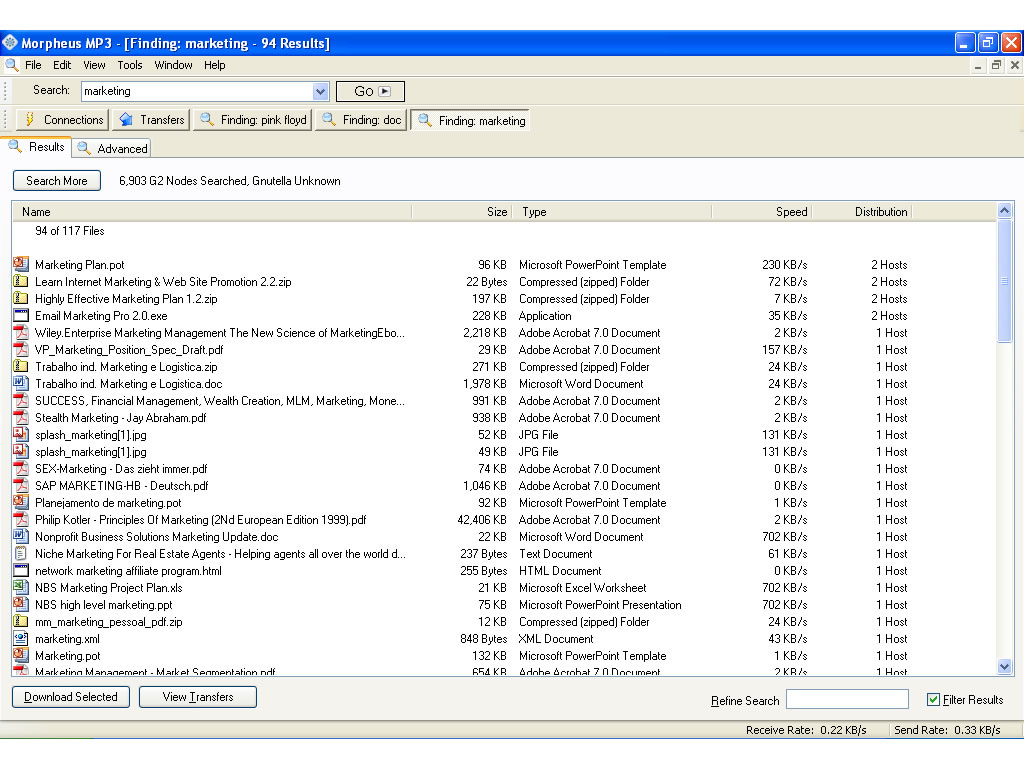The image size is (1024, 768).
Task: Click the Excel icon next to NBS Marketing Project Plan.xls
Action: [x=21, y=588]
